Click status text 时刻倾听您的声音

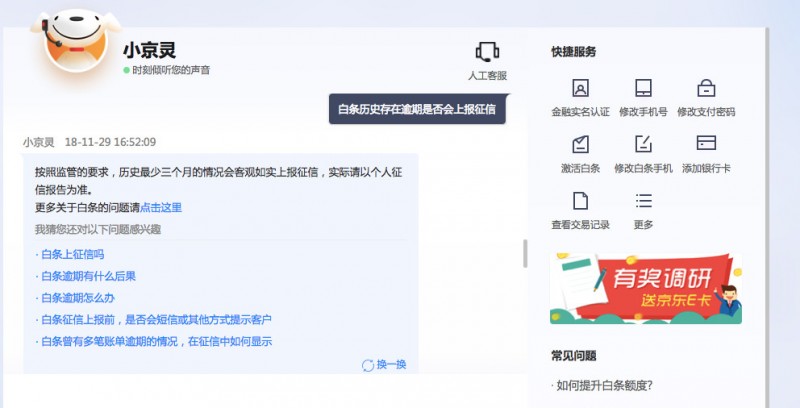coord(171,70)
